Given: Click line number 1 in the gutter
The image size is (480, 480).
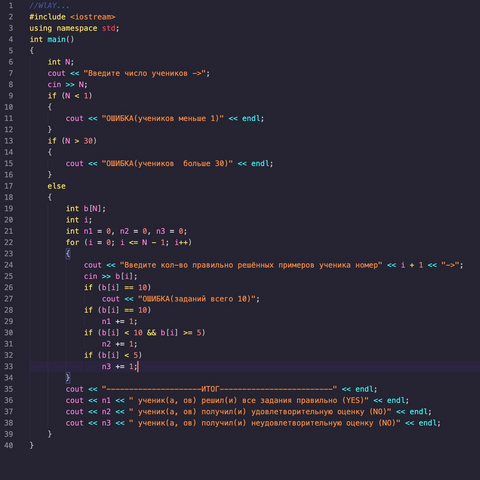Looking at the screenshot, I should coord(11,5).
